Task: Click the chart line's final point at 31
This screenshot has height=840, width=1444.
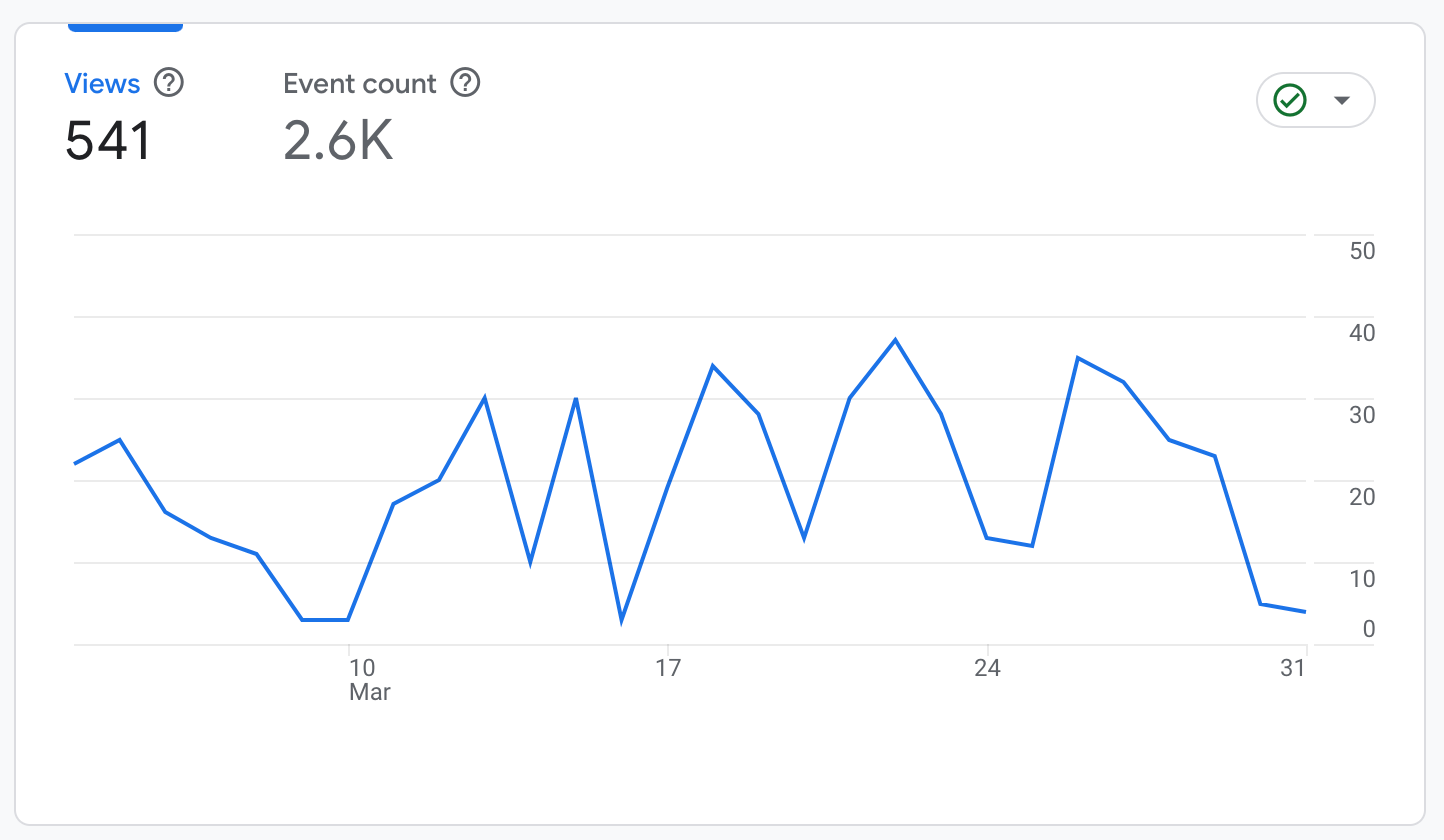Action: [1306, 612]
